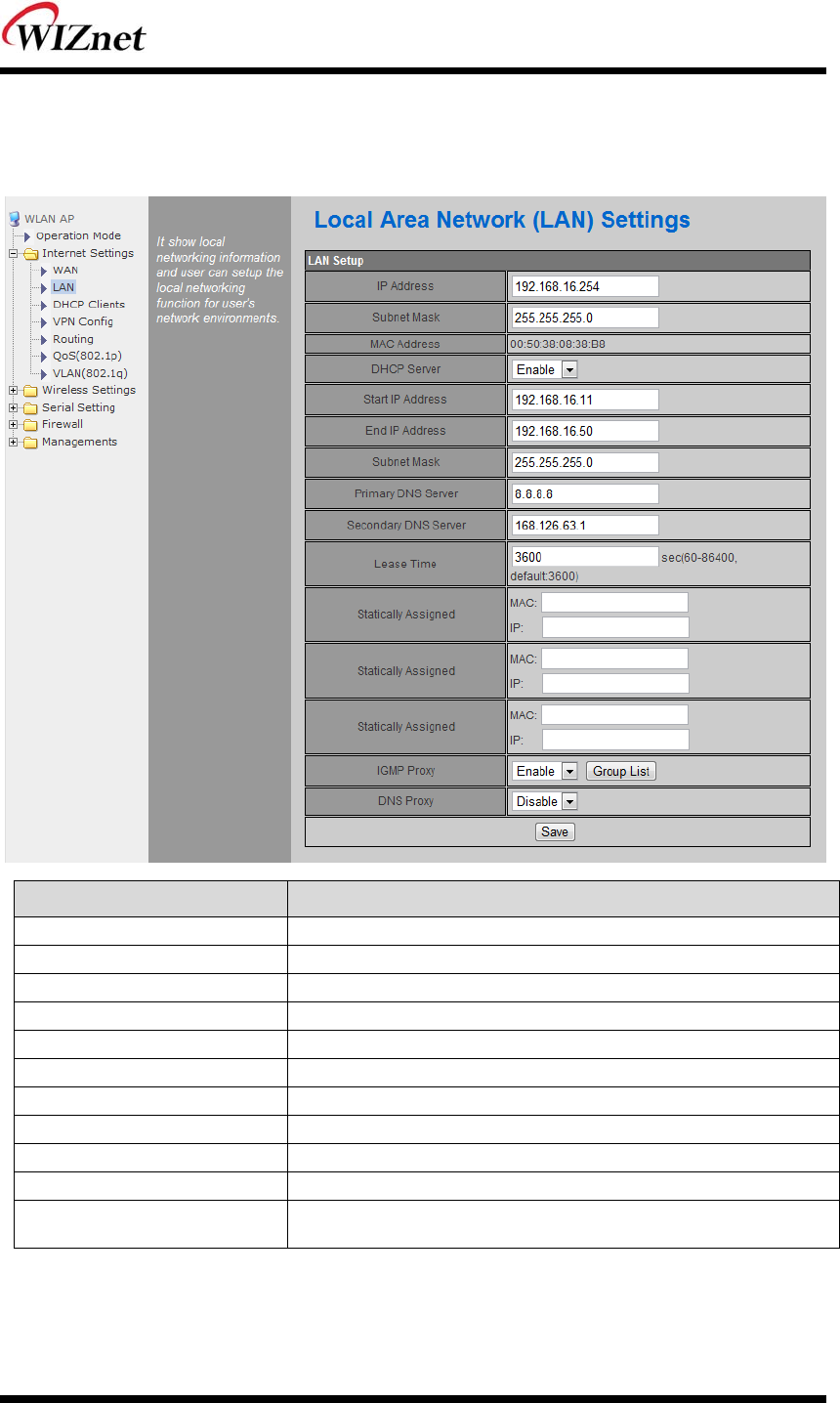The image size is (840, 1403).
Task: Click the Local Area Network (LAN) Settings title
Action: (x=502, y=220)
